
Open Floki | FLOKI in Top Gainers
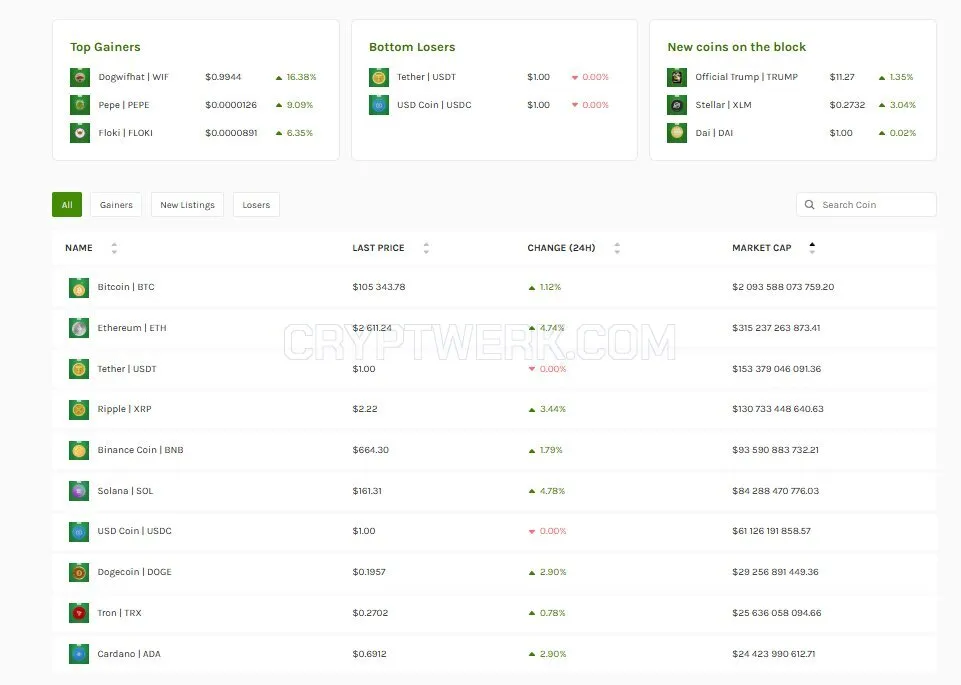click(x=126, y=132)
